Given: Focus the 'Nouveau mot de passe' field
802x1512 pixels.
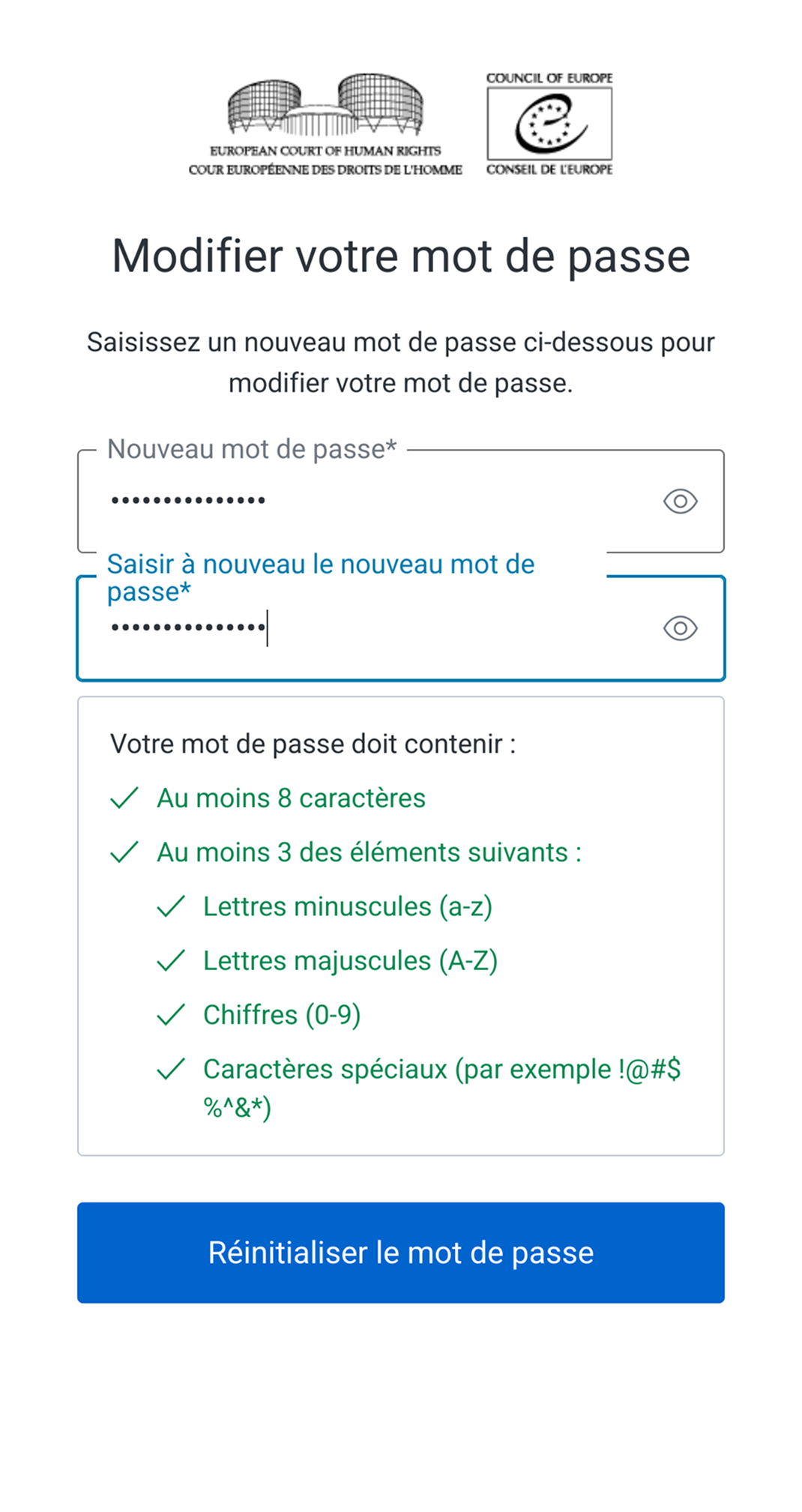Looking at the screenshot, I should 375,501.
